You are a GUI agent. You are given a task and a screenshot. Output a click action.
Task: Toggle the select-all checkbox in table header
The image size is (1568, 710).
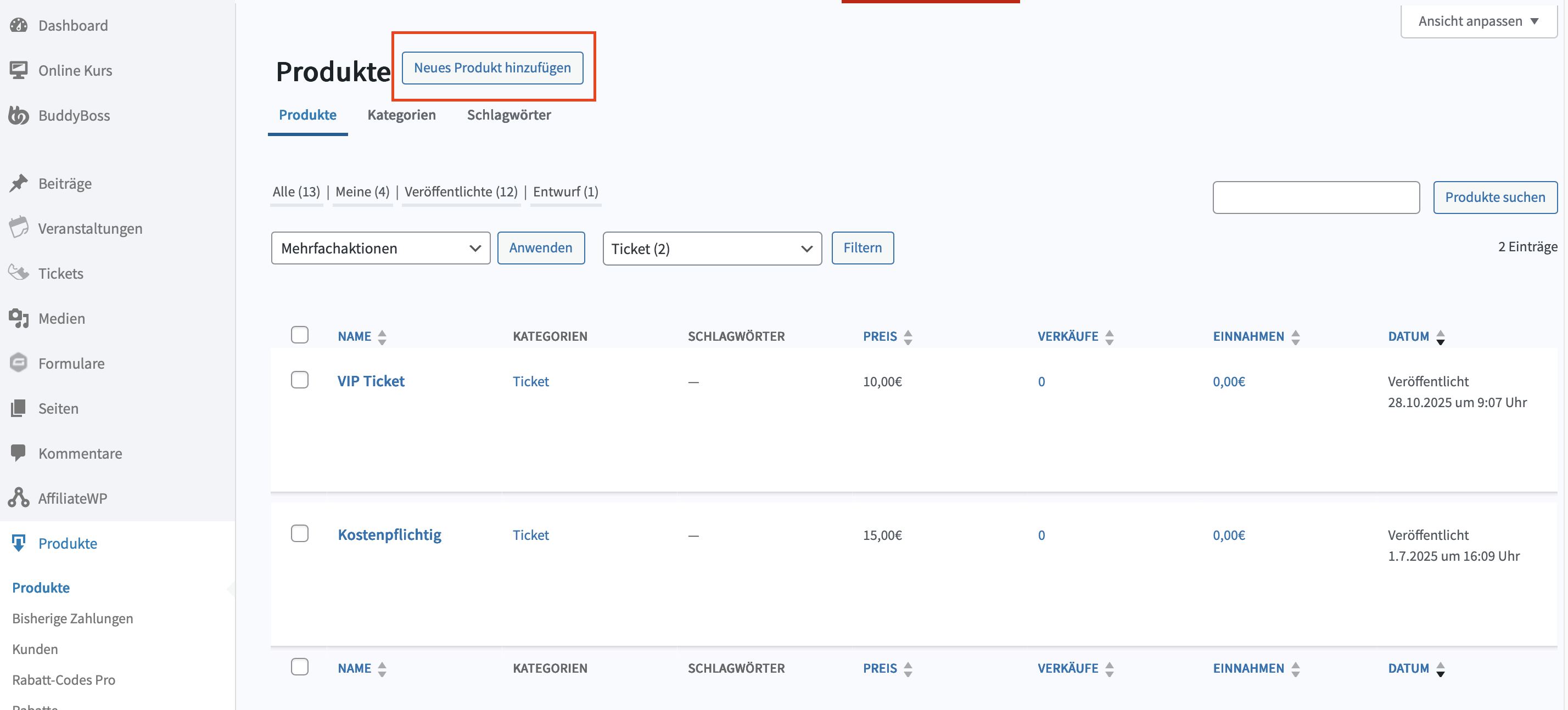pyautogui.click(x=299, y=335)
